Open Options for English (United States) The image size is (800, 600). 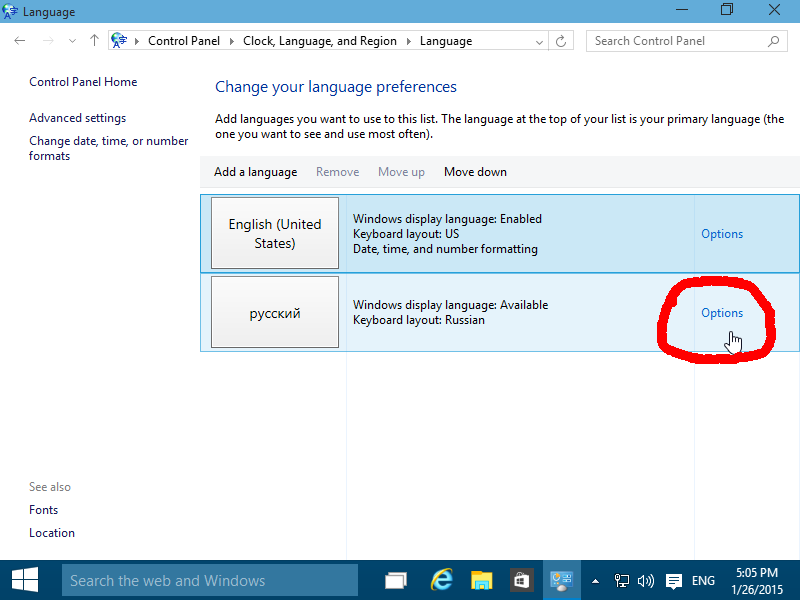(722, 234)
